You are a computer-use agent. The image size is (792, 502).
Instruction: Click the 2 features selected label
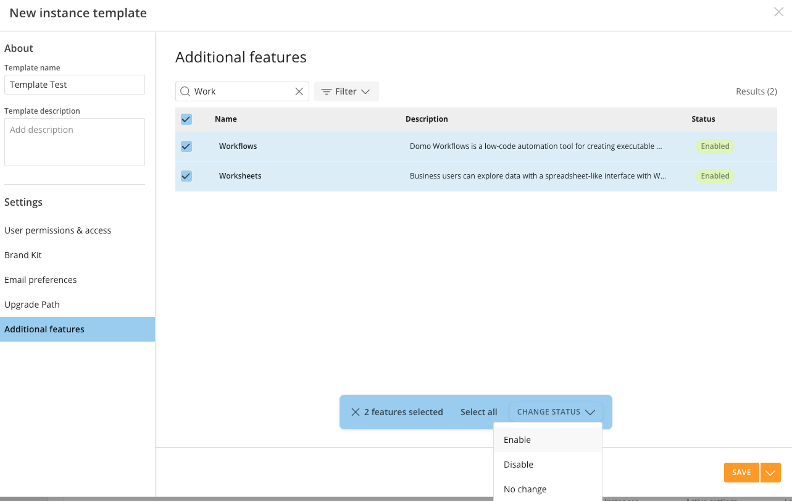coord(404,412)
